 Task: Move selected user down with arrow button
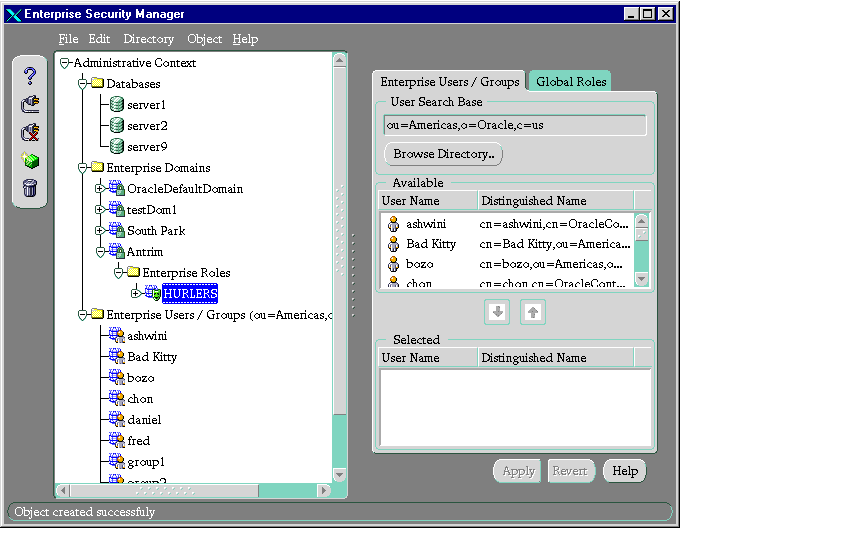pos(498,312)
